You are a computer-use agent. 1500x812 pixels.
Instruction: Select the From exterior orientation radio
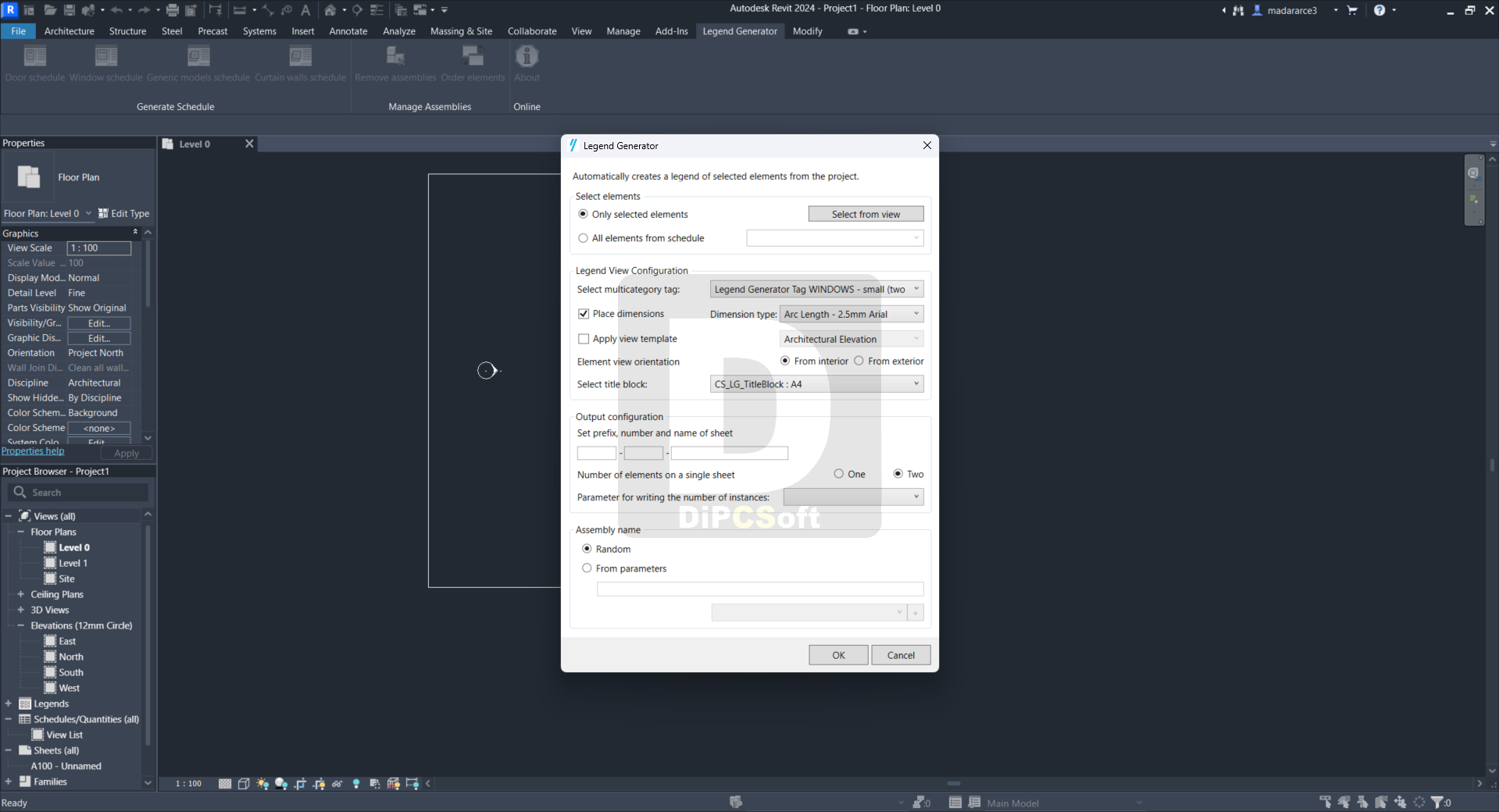pyautogui.click(x=859, y=361)
